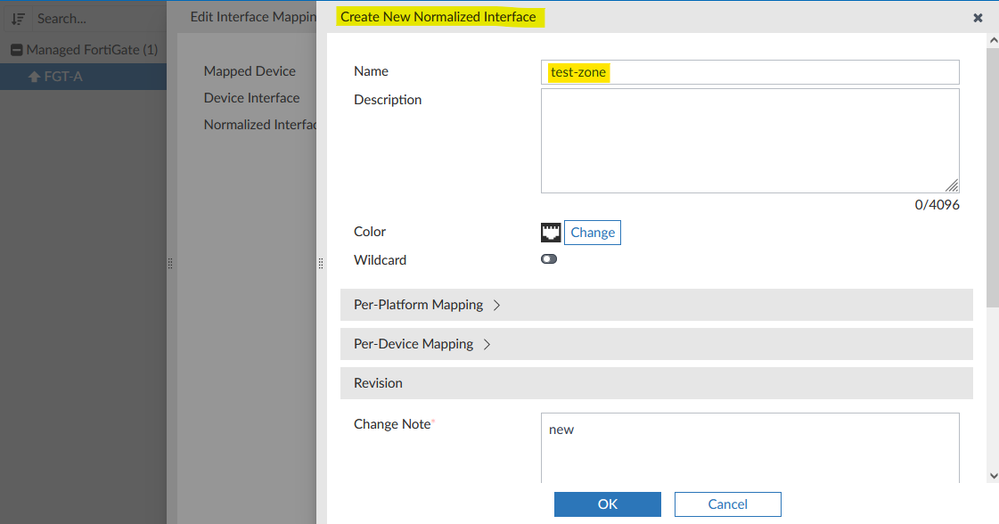Click the Name field containing test-zone
Viewport: 999px width, 524px height.
click(x=750, y=72)
